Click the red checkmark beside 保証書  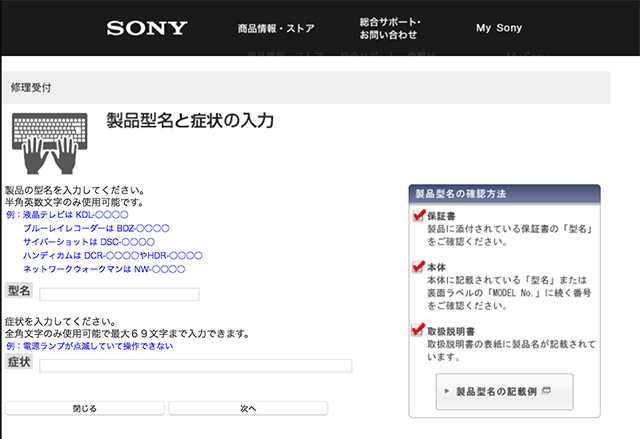click(419, 215)
